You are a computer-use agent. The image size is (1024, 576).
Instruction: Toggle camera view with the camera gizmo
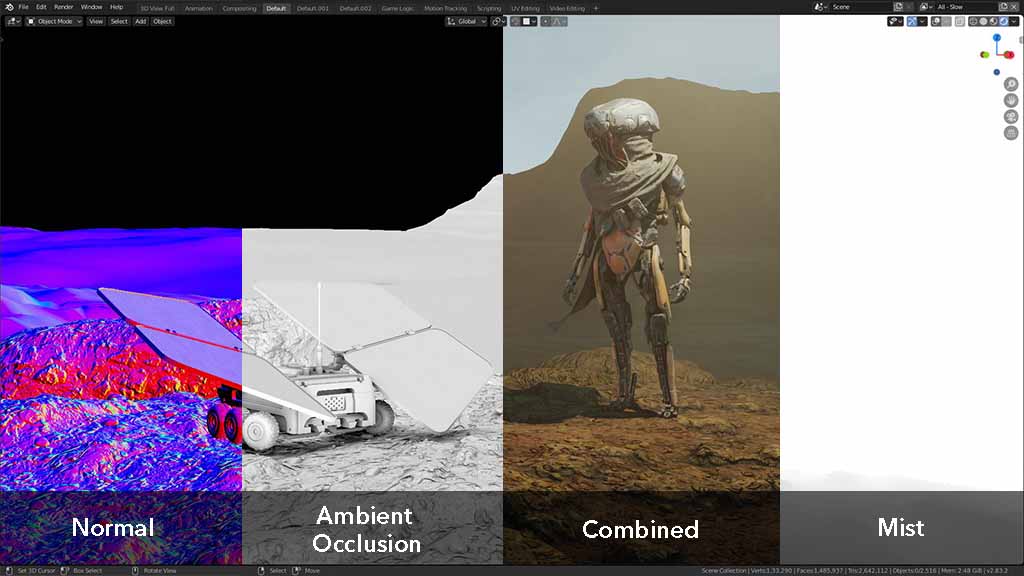click(1011, 117)
